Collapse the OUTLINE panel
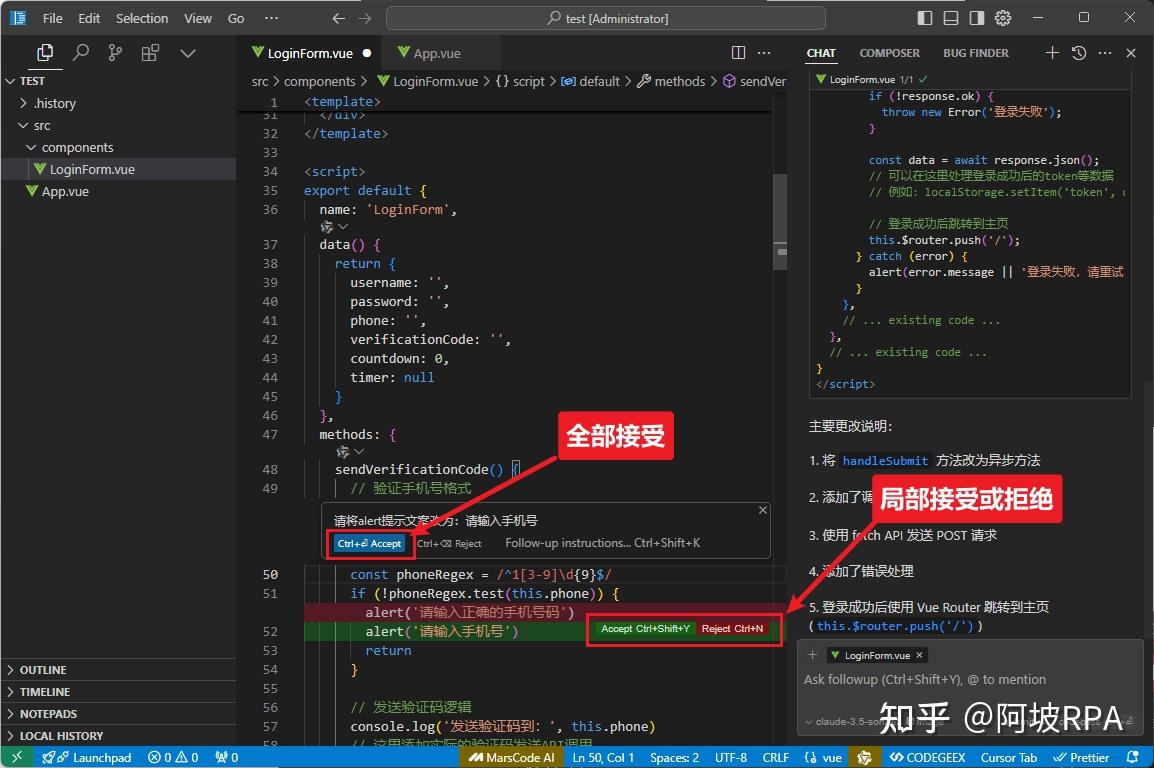 click(x=44, y=669)
